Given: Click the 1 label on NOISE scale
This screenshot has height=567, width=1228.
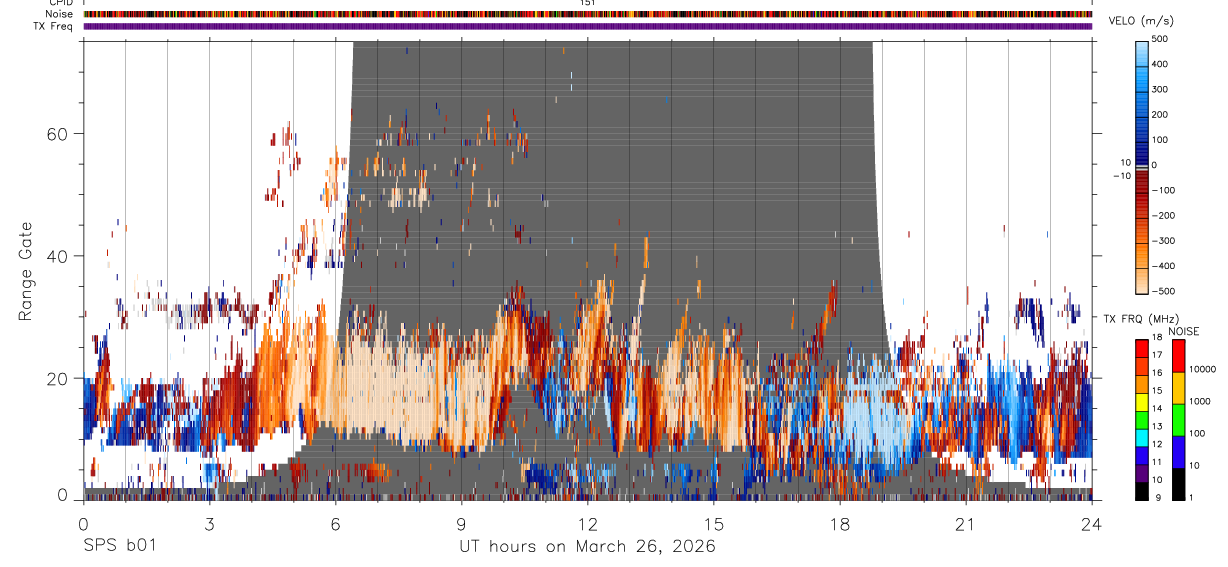Looking at the screenshot, I should pos(1192,498).
